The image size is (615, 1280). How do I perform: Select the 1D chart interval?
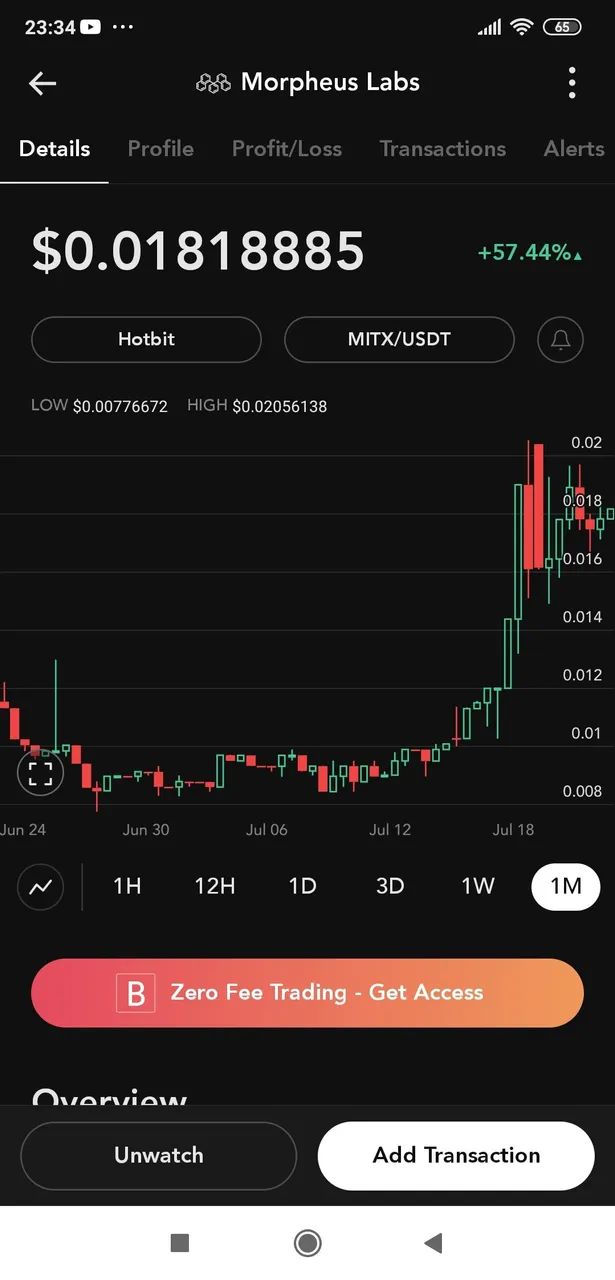(x=302, y=886)
